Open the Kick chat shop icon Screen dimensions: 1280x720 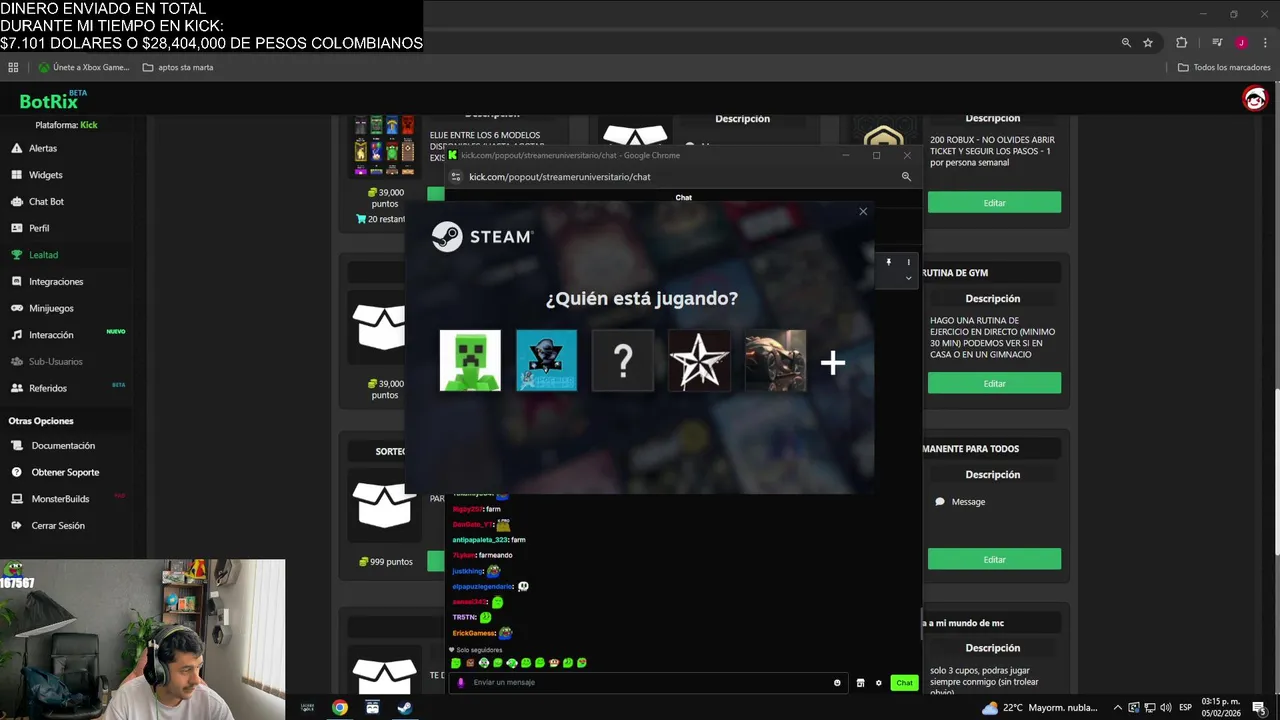coord(860,683)
